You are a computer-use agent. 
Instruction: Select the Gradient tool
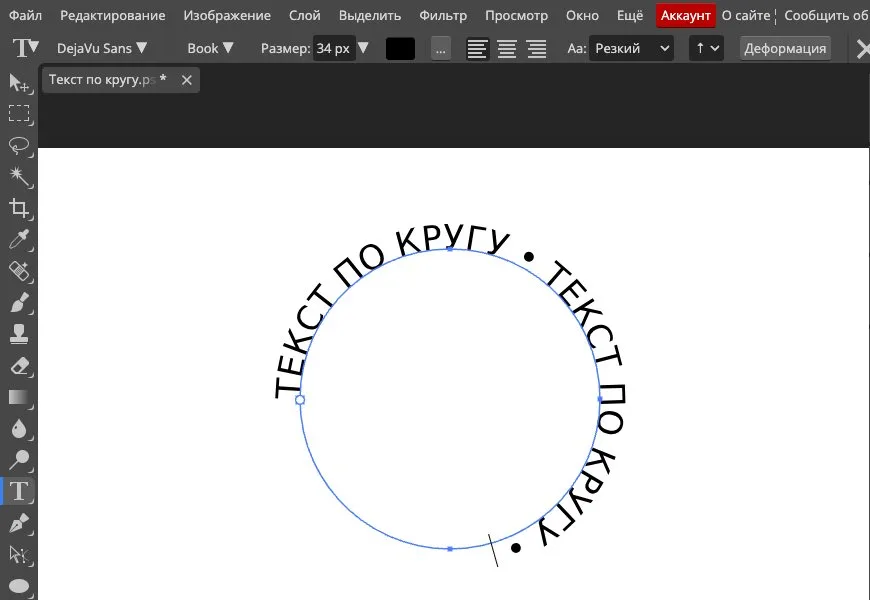pyautogui.click(x=19, y=397)
